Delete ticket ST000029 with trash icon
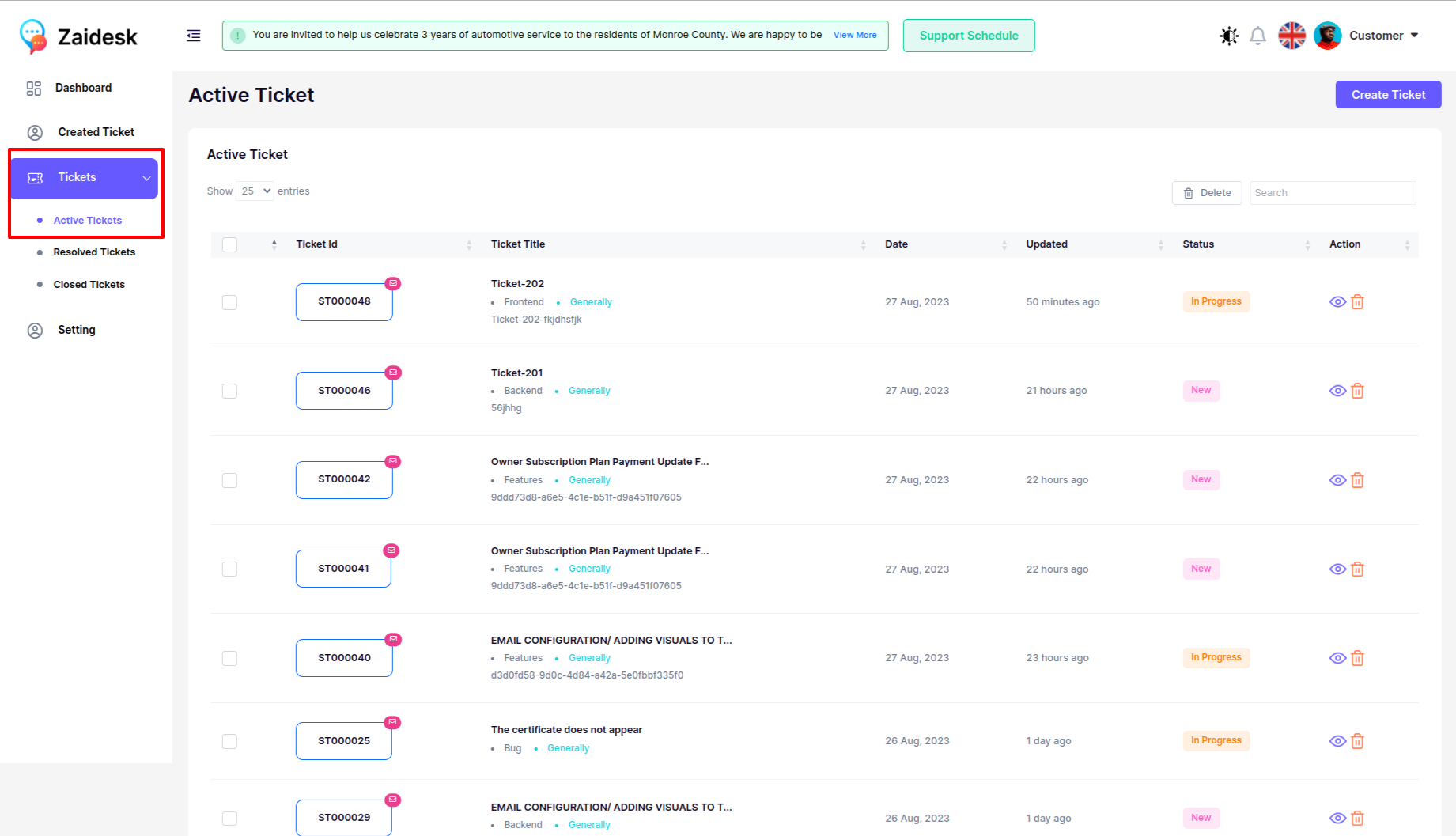Viewport: 1456px width, 836px height. (x=1357, y=818)
